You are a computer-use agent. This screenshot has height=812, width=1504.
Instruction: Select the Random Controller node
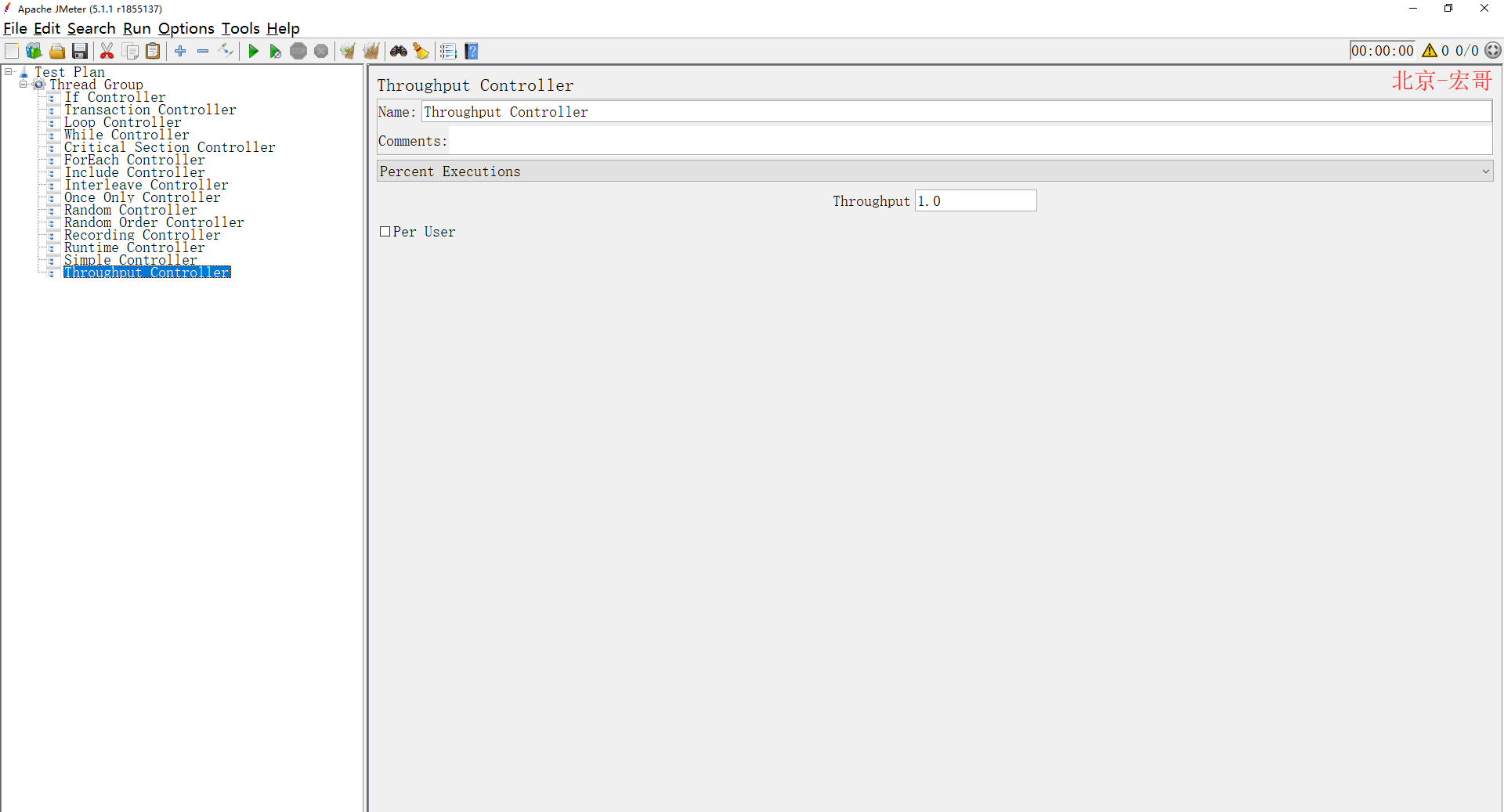click(130, 210)
